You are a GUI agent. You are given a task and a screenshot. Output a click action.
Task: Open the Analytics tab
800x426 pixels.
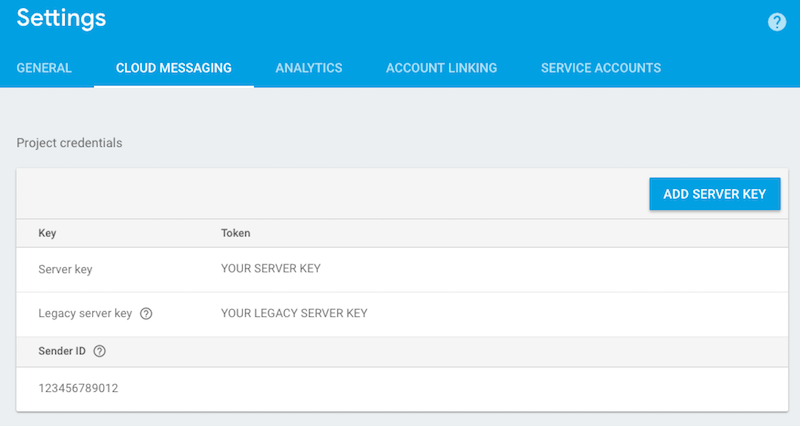[309, 68]
